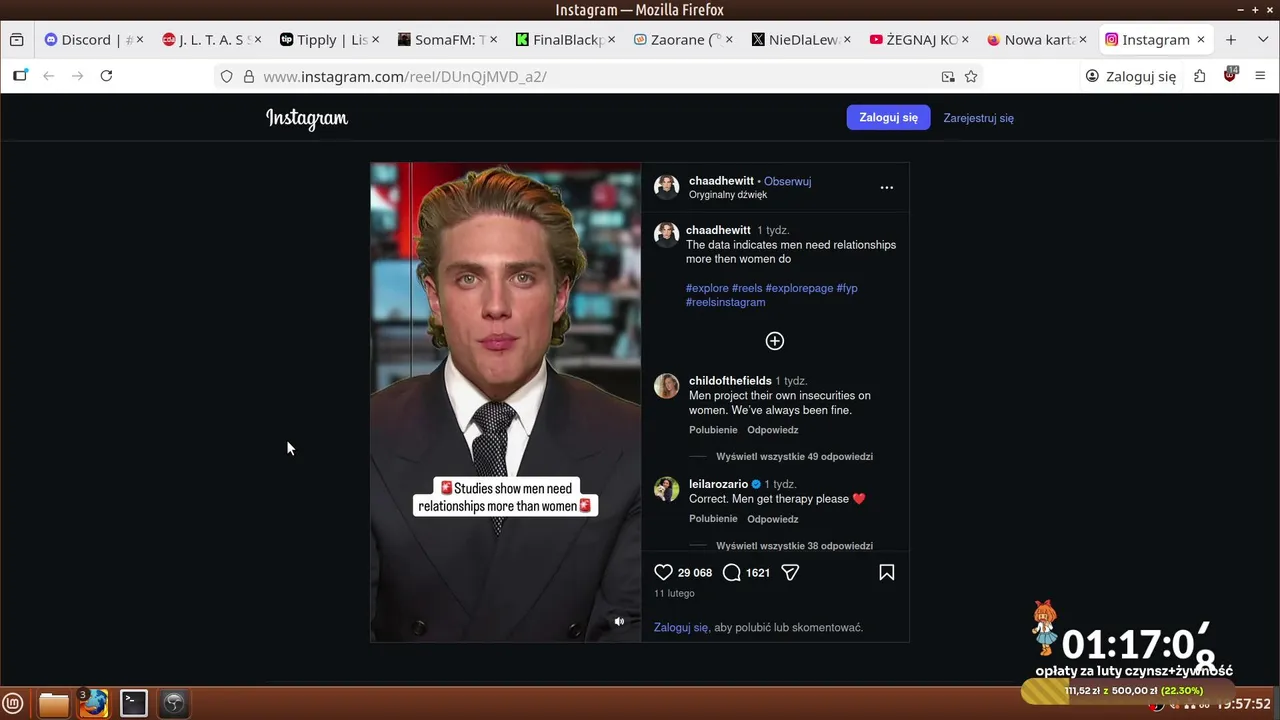
Task: Reload the page in Firefox
Action: (x=106, y=76)
